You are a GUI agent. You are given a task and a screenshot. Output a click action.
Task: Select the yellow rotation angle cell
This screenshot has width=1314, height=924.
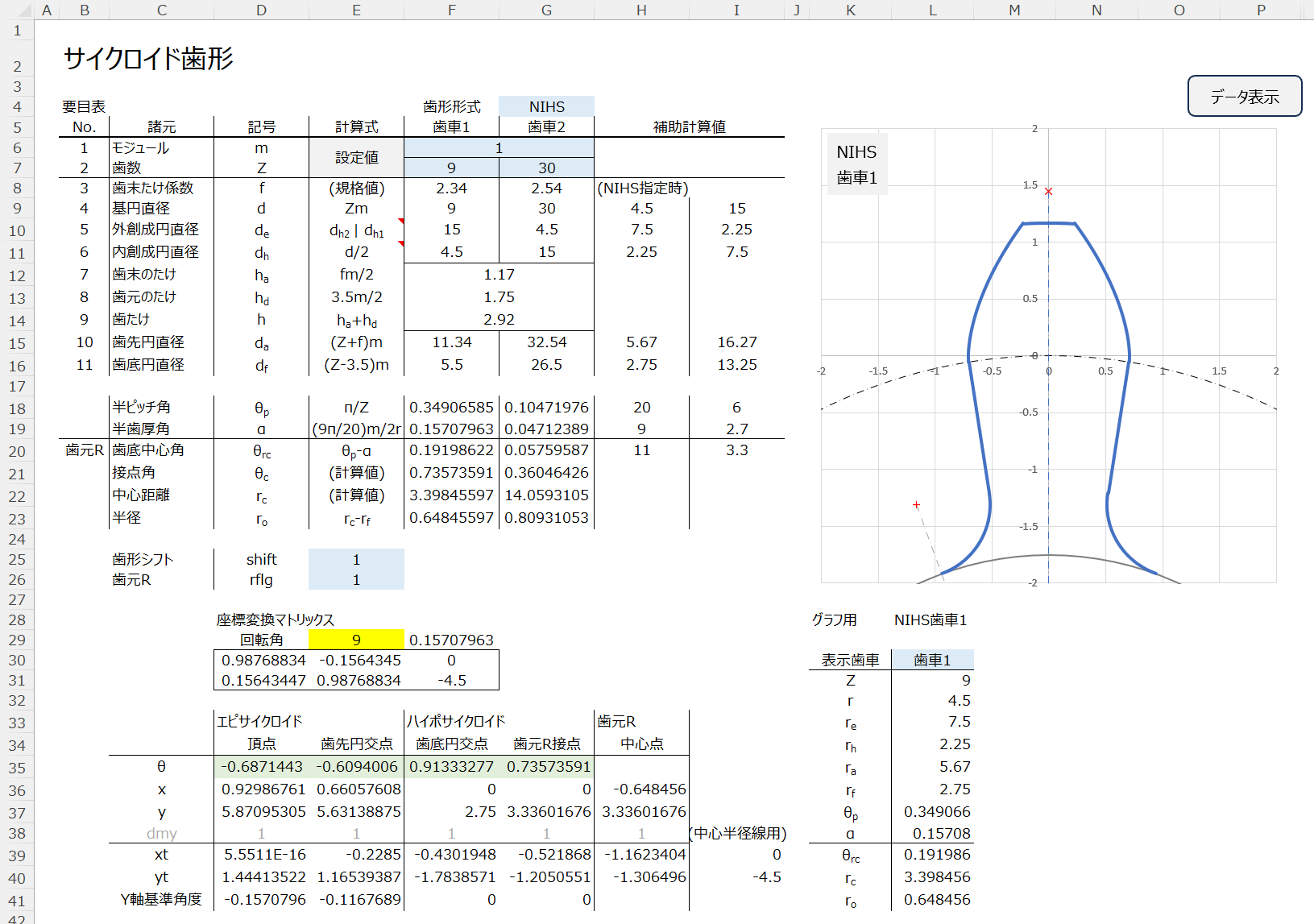(356, 640)
